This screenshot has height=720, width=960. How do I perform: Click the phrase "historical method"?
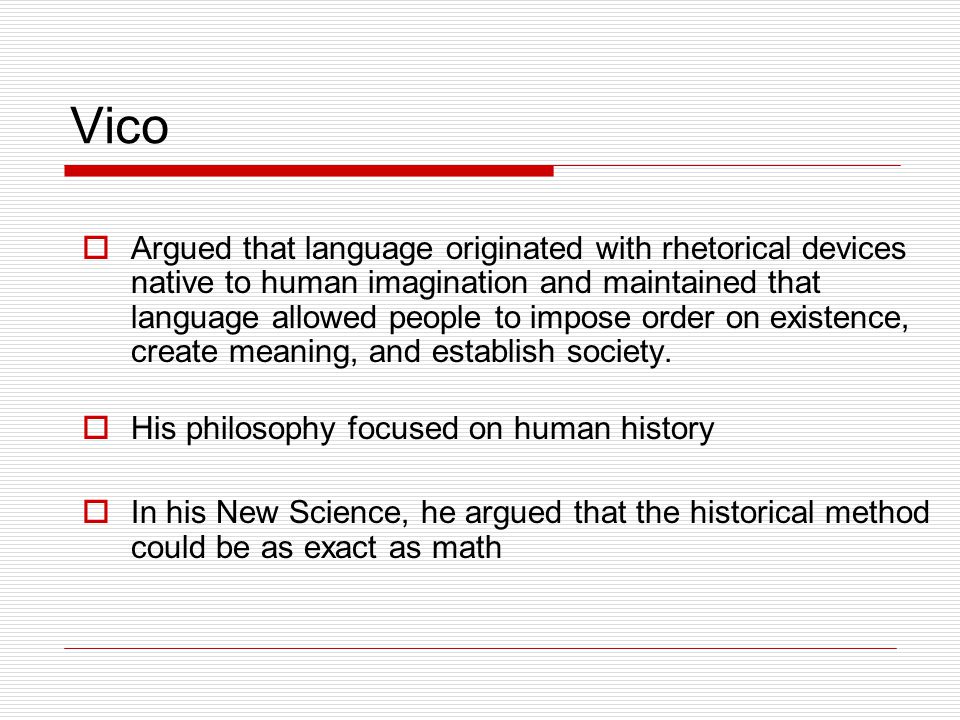(x=809, y=512)
